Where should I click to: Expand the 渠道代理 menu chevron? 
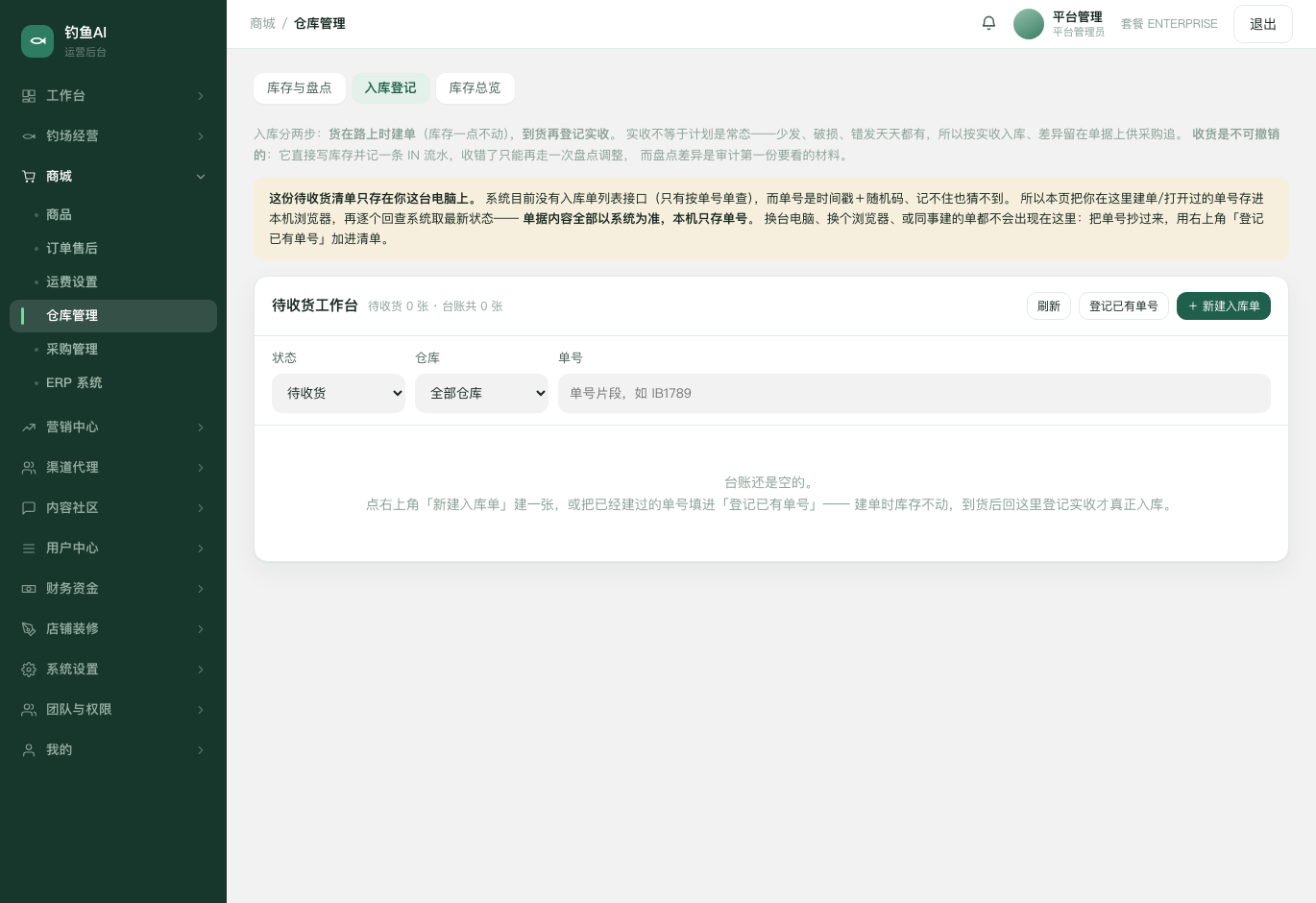click(201, 468)
